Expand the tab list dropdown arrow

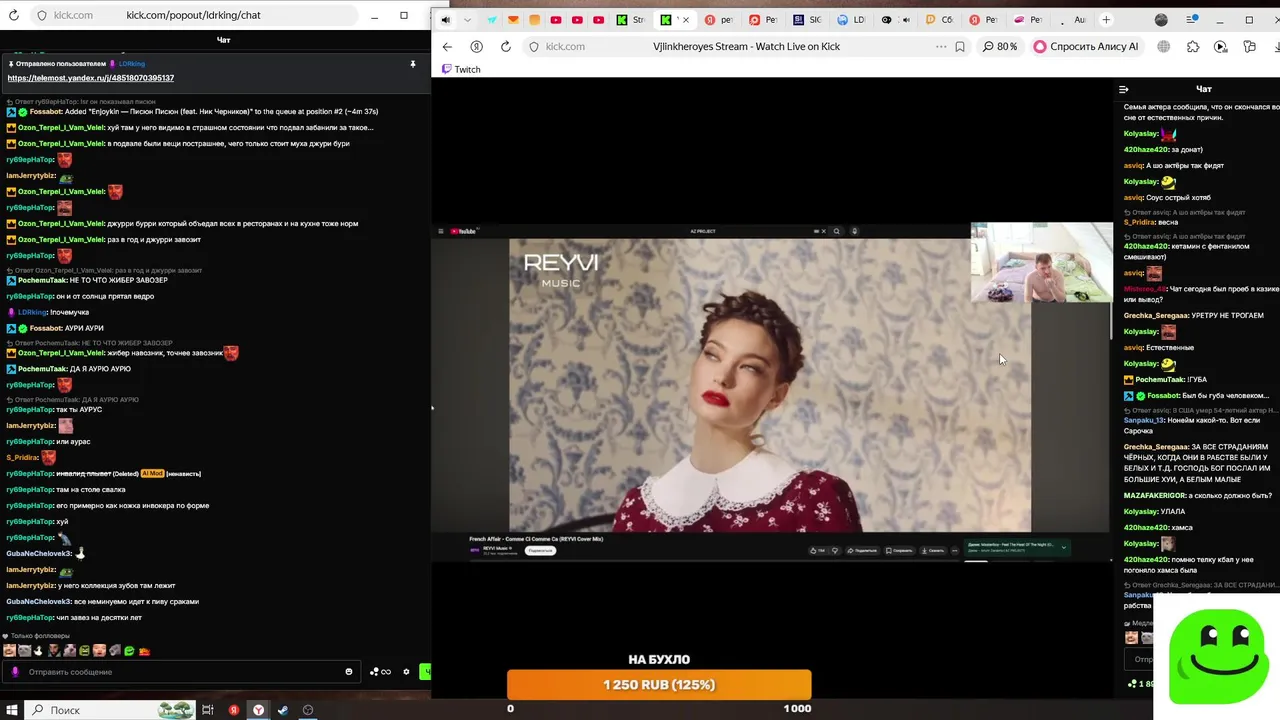pyautogui.click(x=467, y=20)
